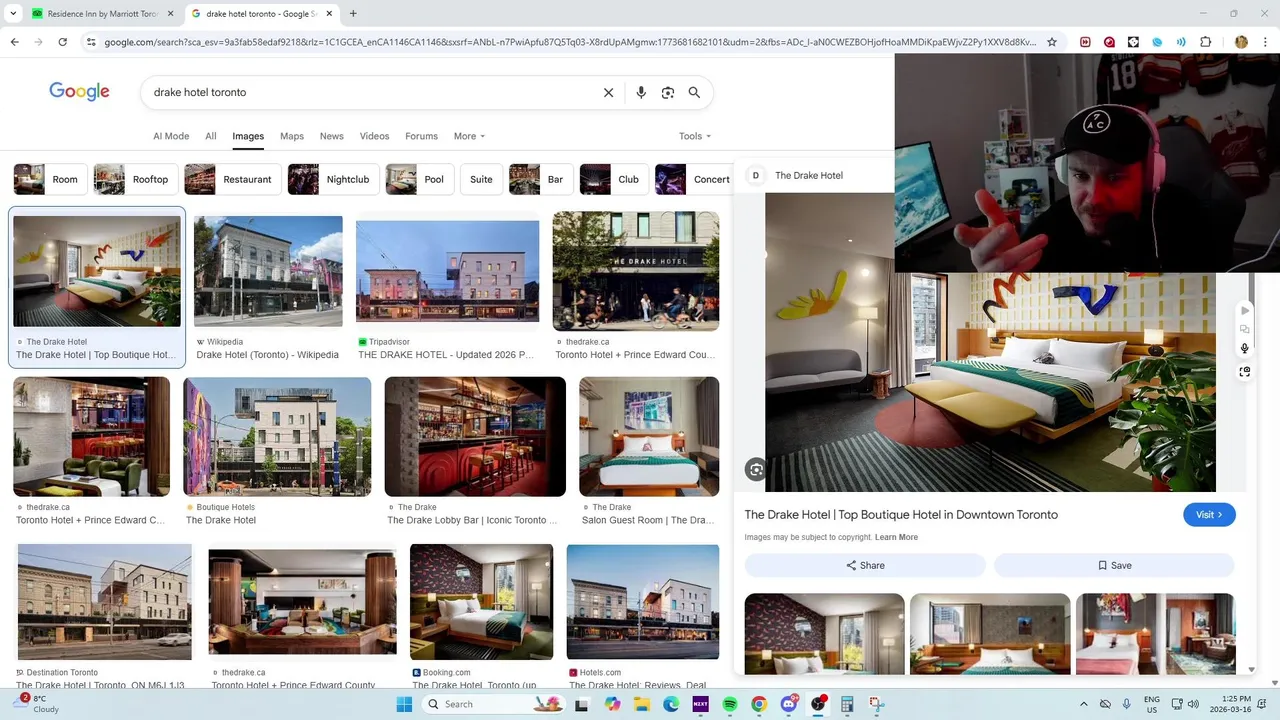The height and width of the screenshot is (720, 1280).
Task: Filter images by Club chip
Action: [614, 179]
